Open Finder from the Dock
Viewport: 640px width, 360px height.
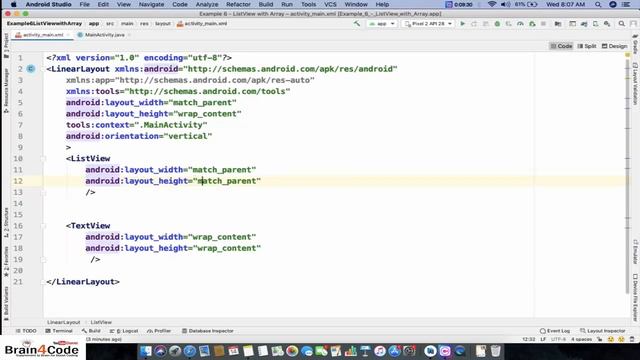146,351
